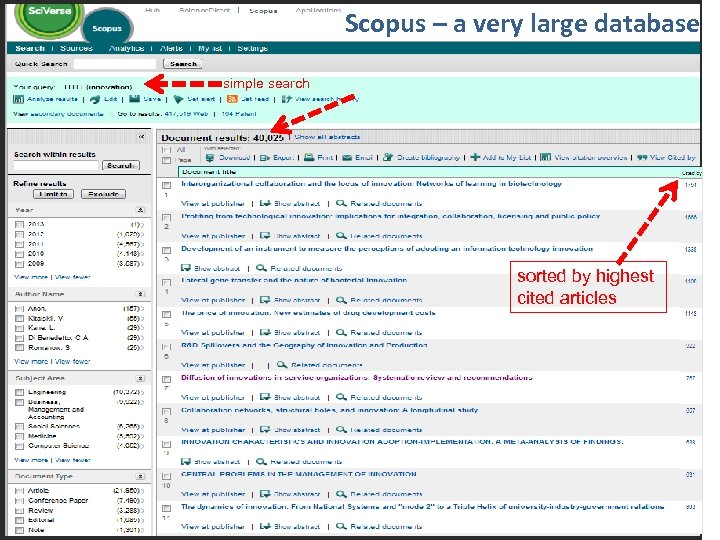This screenshot has height=540, width=720.
Task: Click Related documents magnifier for Collaboration networks result
Action: click(341, 430)
